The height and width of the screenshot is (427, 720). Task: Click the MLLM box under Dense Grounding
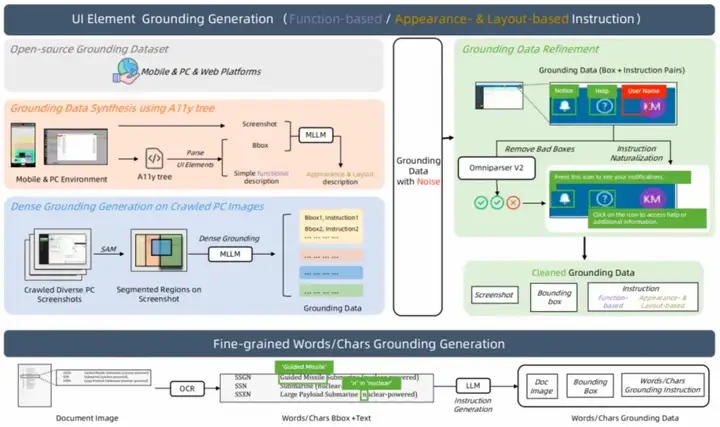coord(230,254)
